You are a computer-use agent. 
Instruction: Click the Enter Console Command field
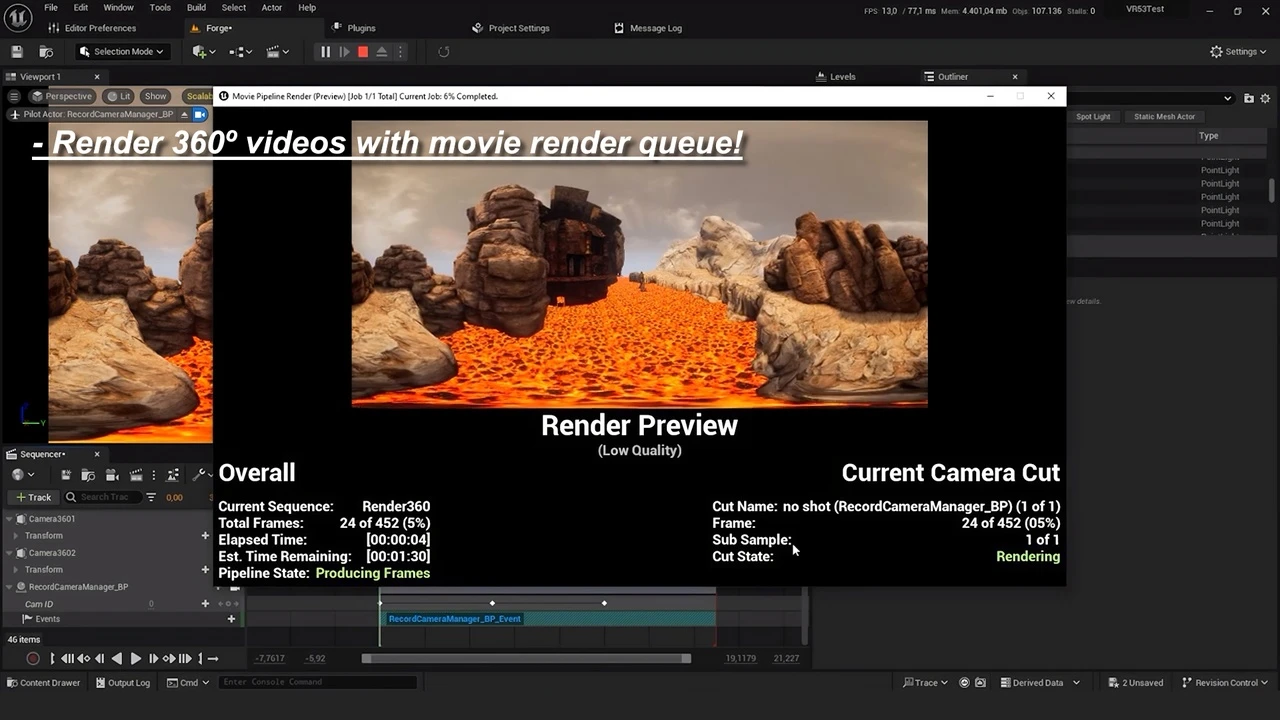(x=317, y=683)
